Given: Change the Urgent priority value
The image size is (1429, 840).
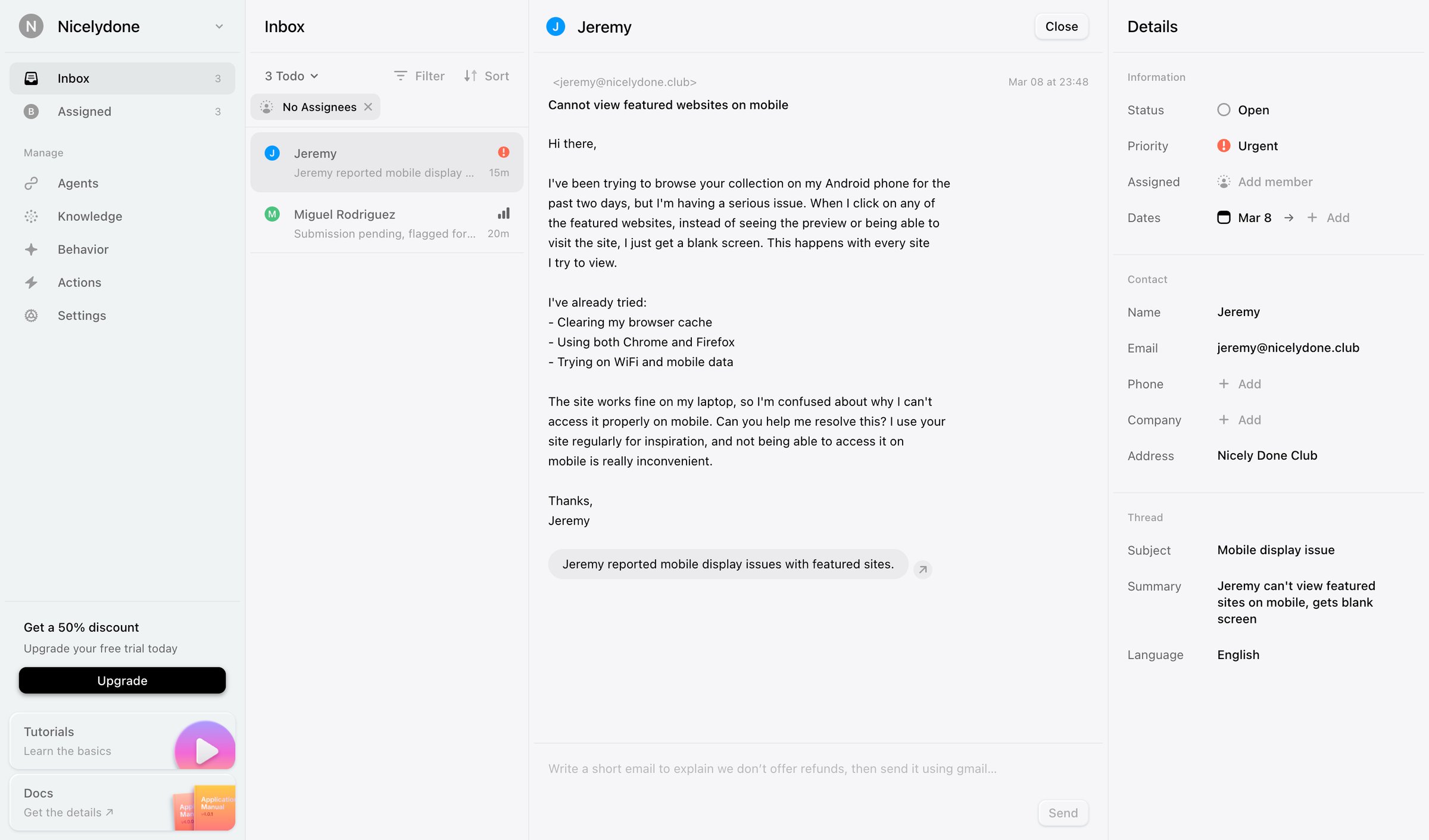Looking at the screenshot, I should click(x=1247, y=146).
